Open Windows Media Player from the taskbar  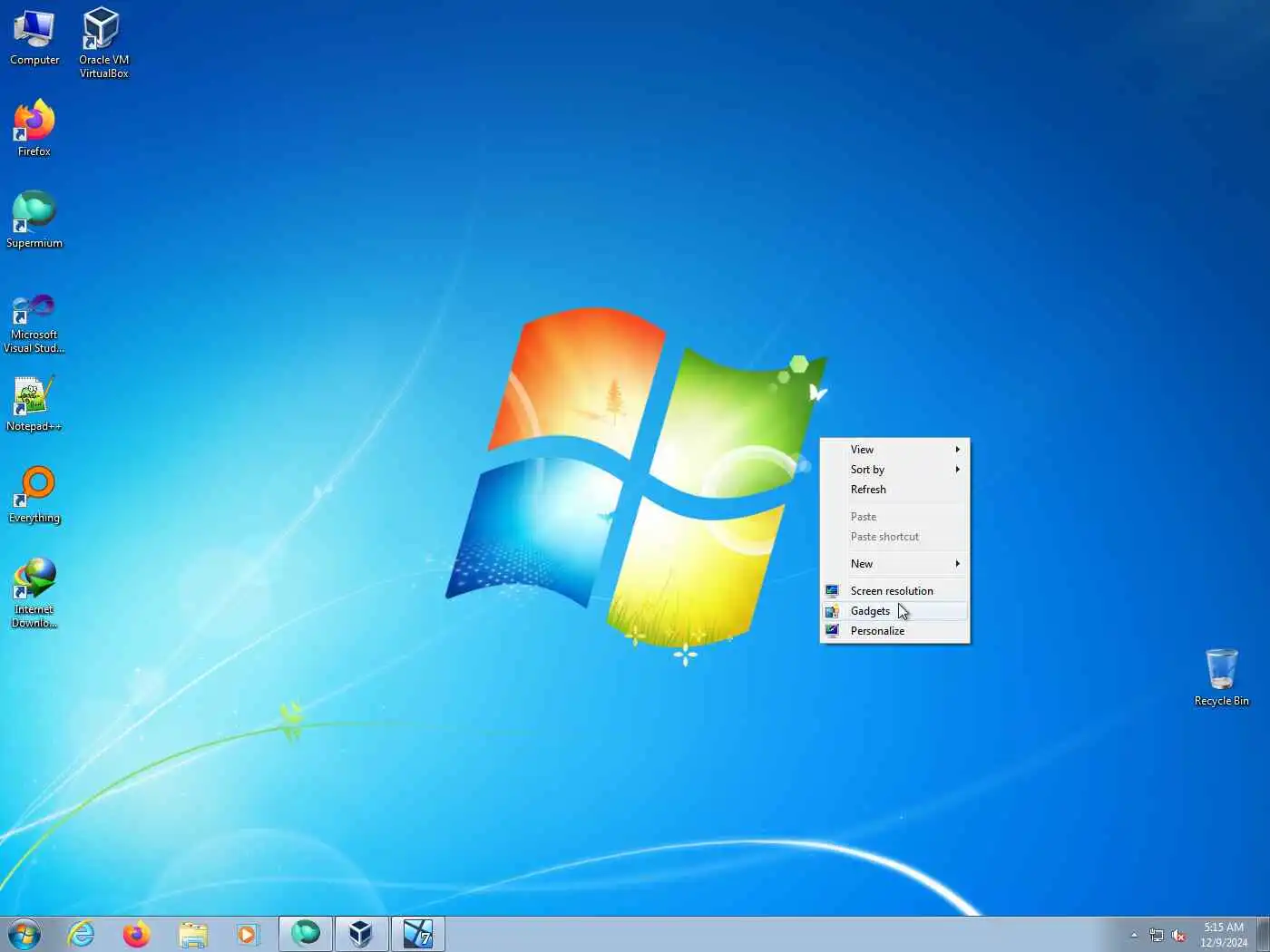(247, 934)
